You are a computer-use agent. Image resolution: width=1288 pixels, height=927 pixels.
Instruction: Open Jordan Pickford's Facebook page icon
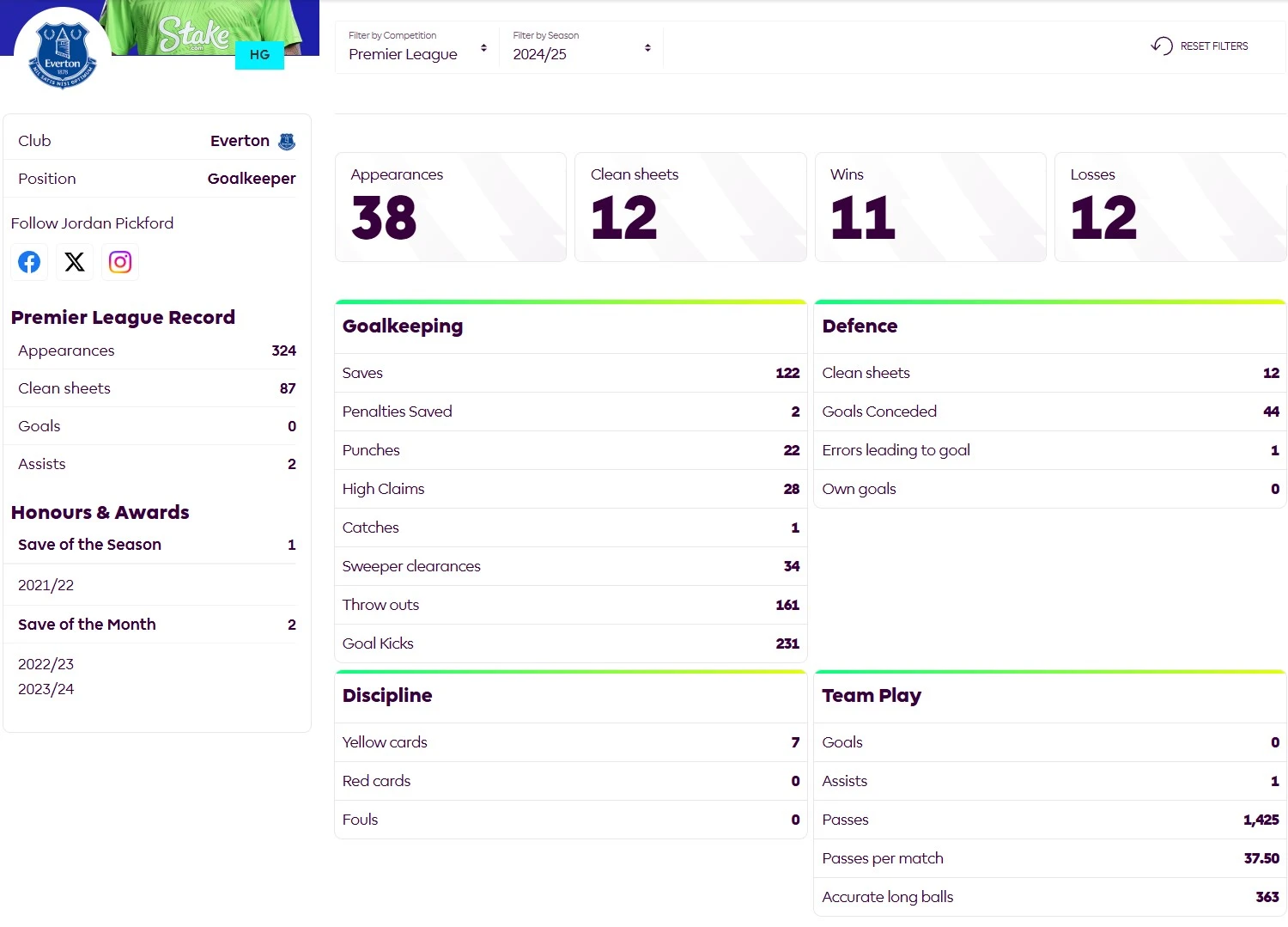click(x=29, y=262)
